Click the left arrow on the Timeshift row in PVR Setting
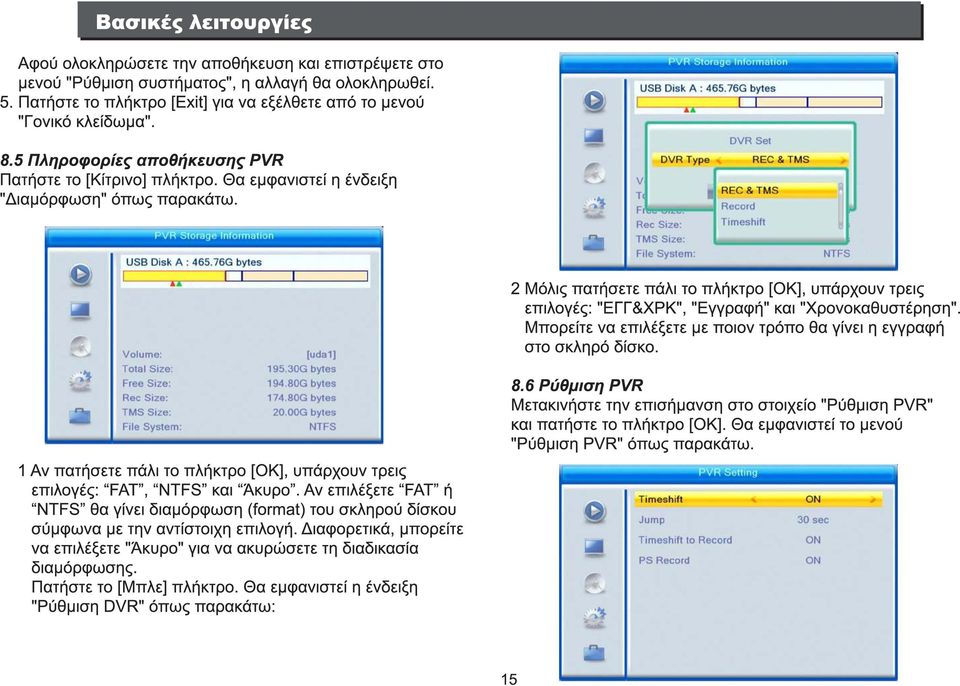 click(753, 499)
